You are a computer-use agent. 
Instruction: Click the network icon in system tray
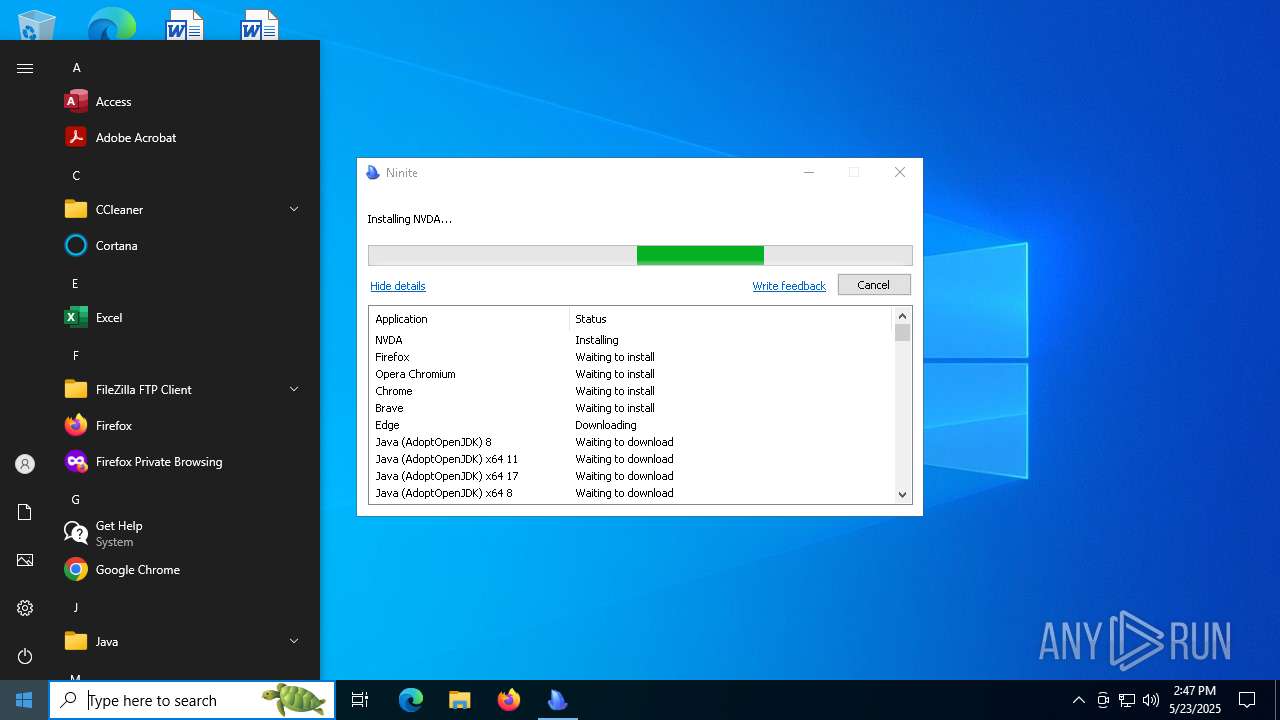coord(1127,700)
